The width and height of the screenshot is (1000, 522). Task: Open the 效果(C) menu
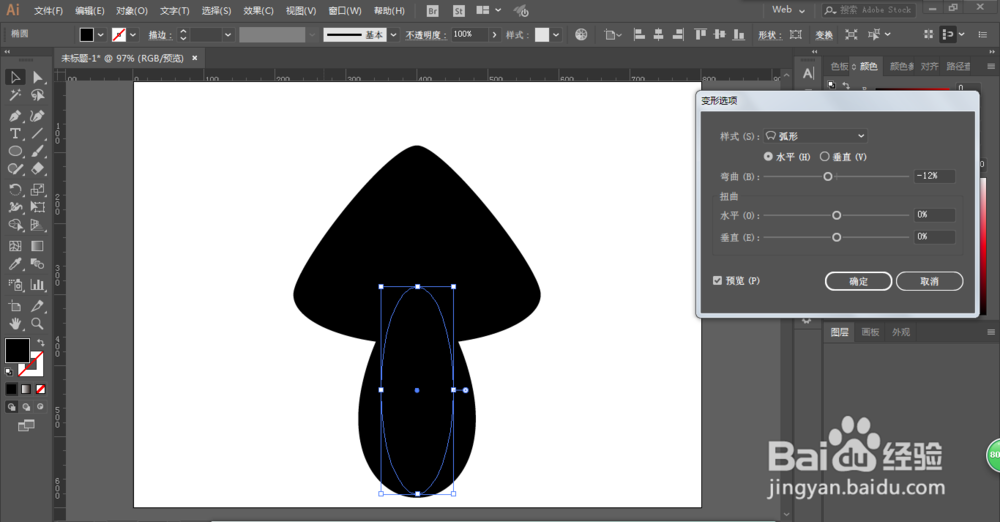[x=258, y=11]
